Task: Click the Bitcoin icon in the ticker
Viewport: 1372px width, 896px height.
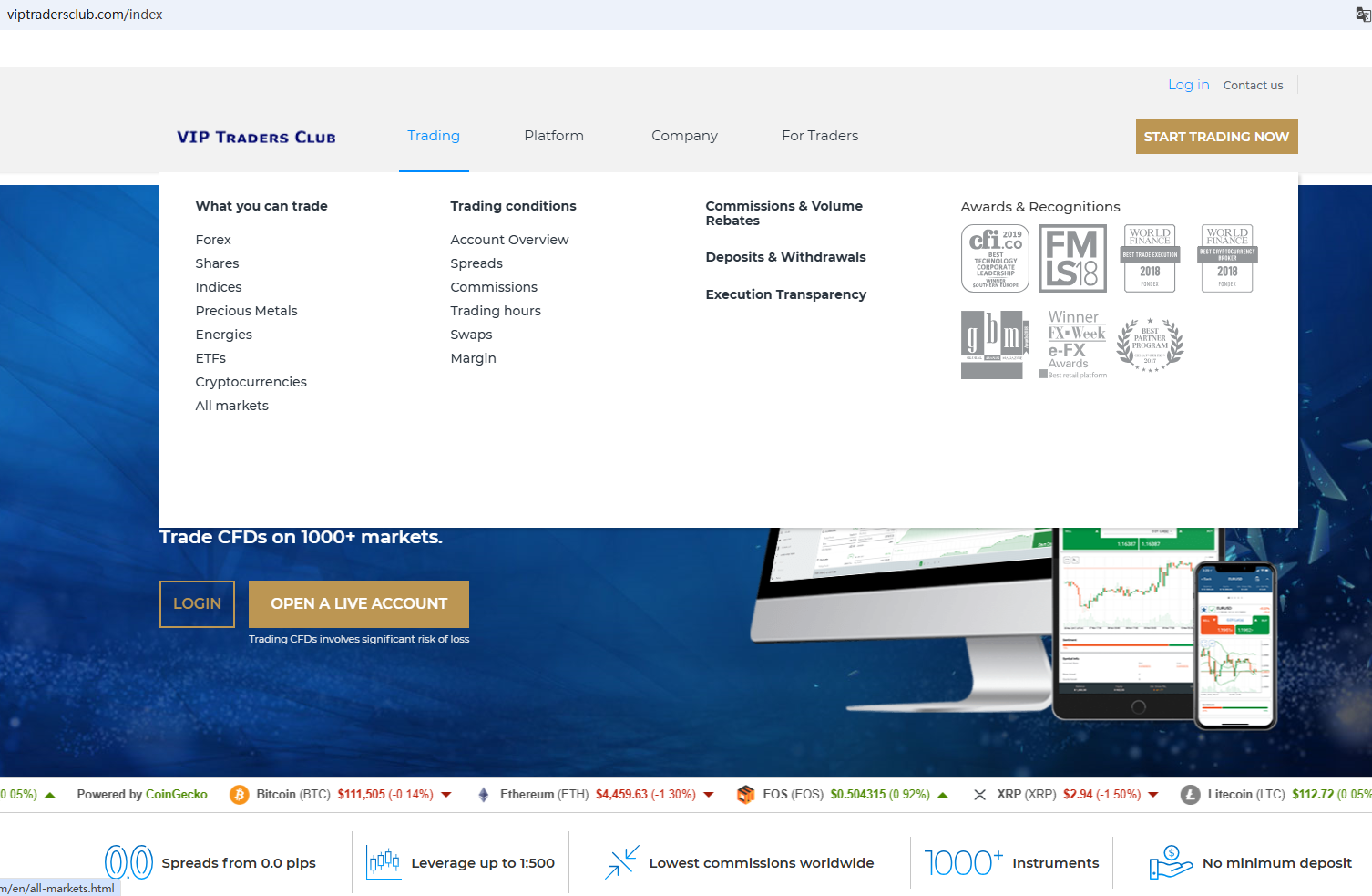Action: pos(240,795)
